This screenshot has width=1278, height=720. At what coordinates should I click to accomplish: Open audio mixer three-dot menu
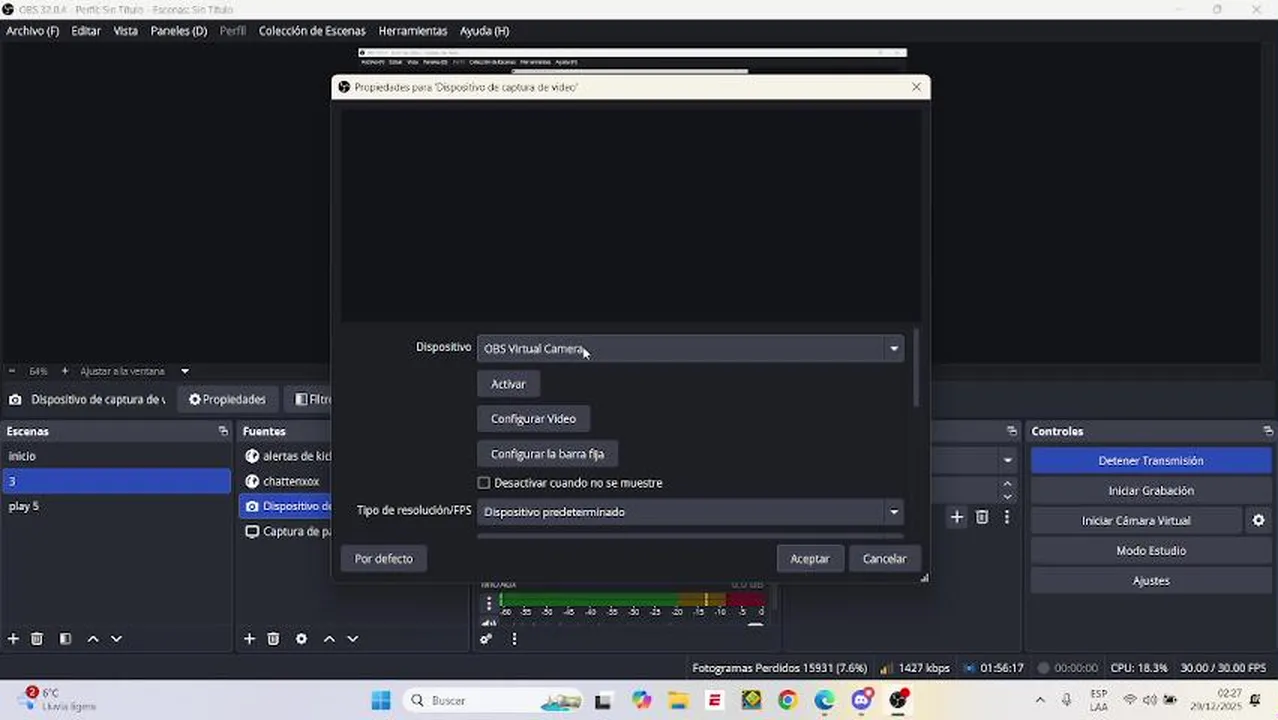[x=514, y=639]
